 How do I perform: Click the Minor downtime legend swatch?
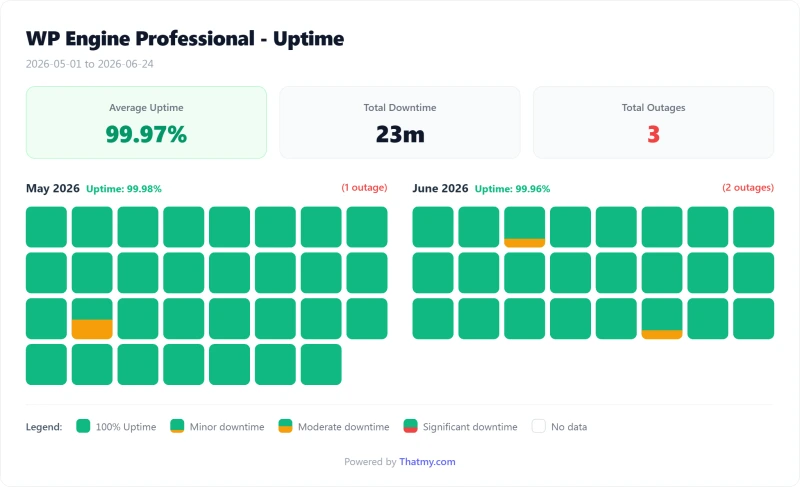(177, 426)
